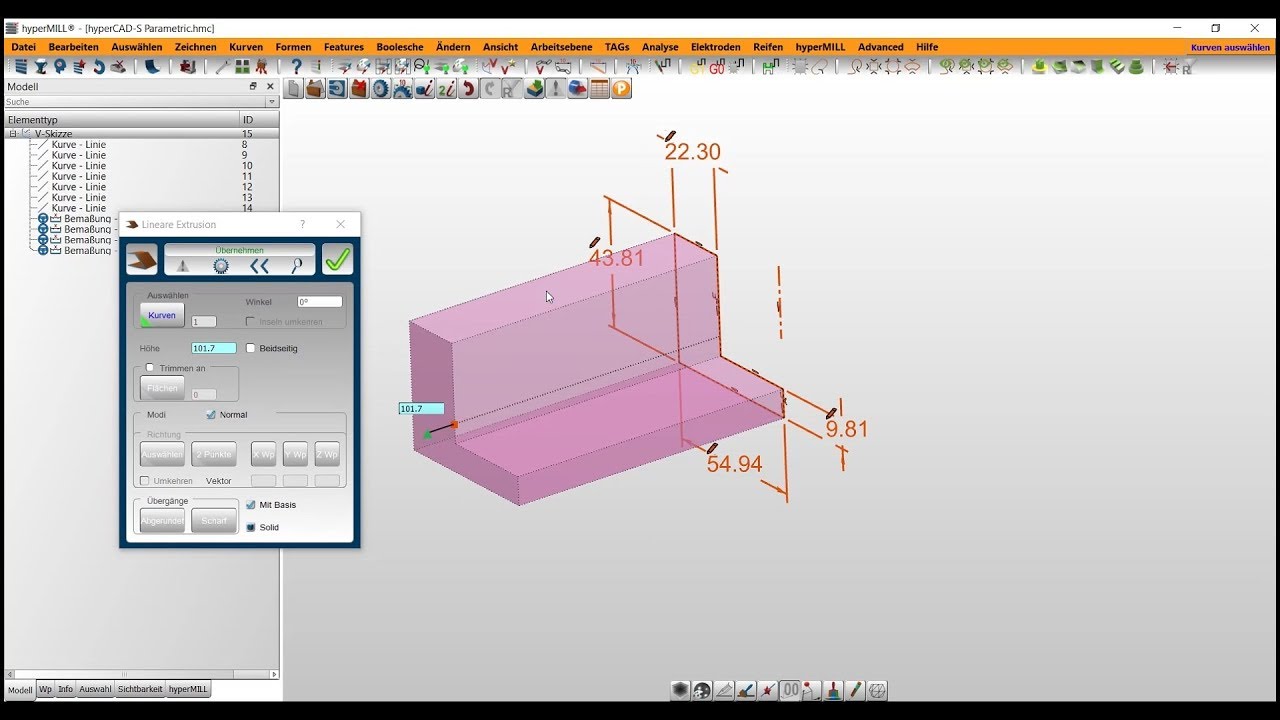This screenshot has width=1280, height=720.
Task: Click the linear extrusion shape icon in dialog
Action: pos(142,260)
